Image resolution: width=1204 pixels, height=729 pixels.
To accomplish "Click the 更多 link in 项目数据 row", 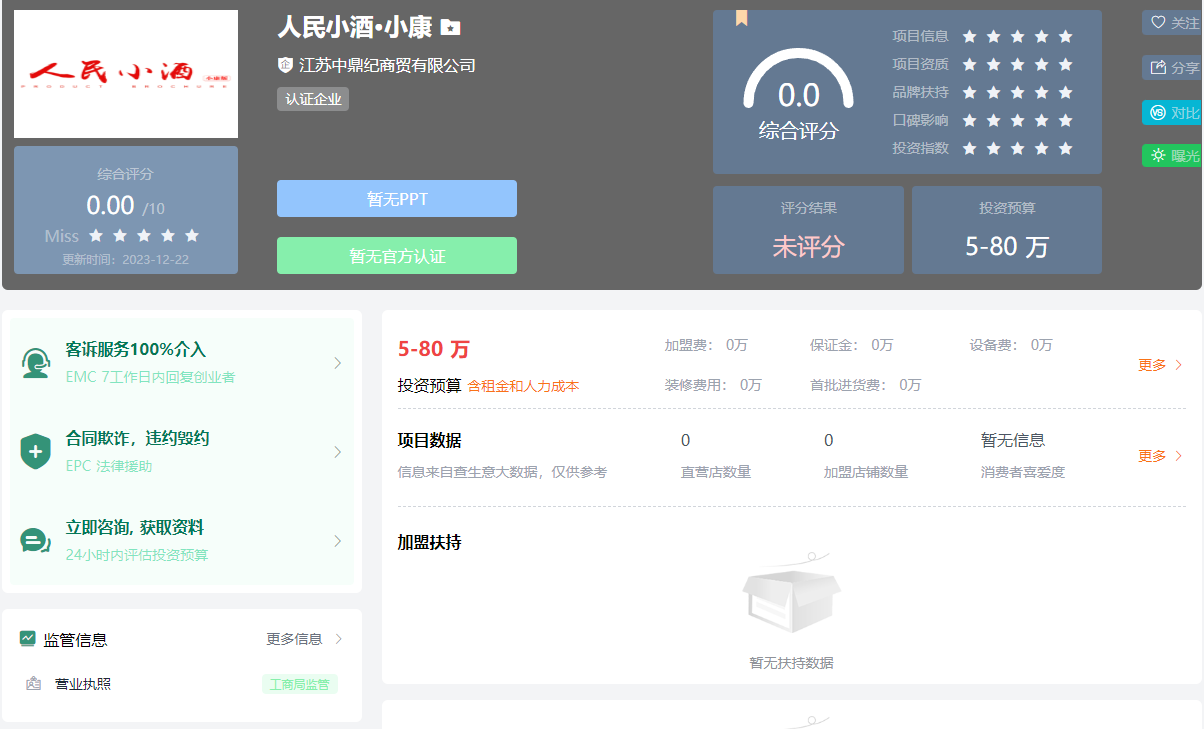I will [1160, 456].
